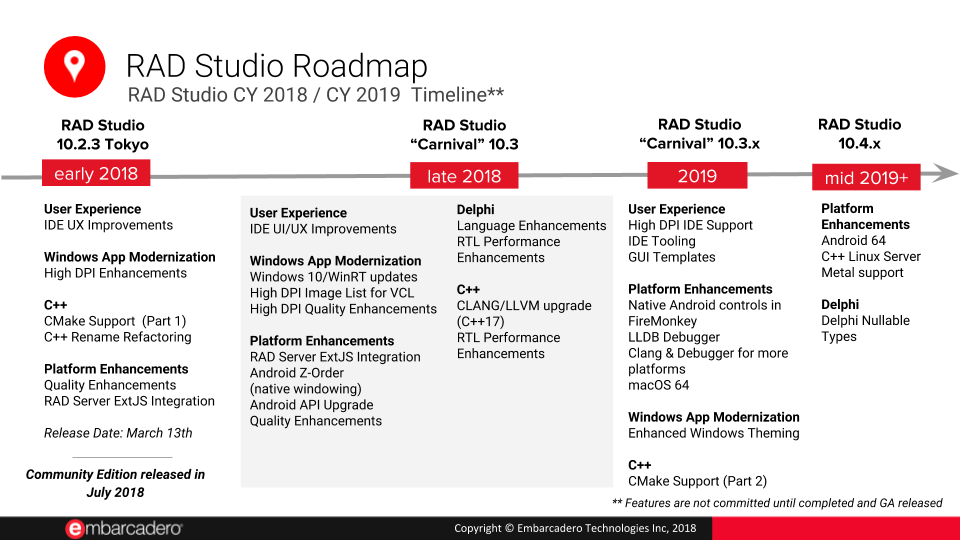Click 'CMake Support (Part 2)' item

point(697,481)
